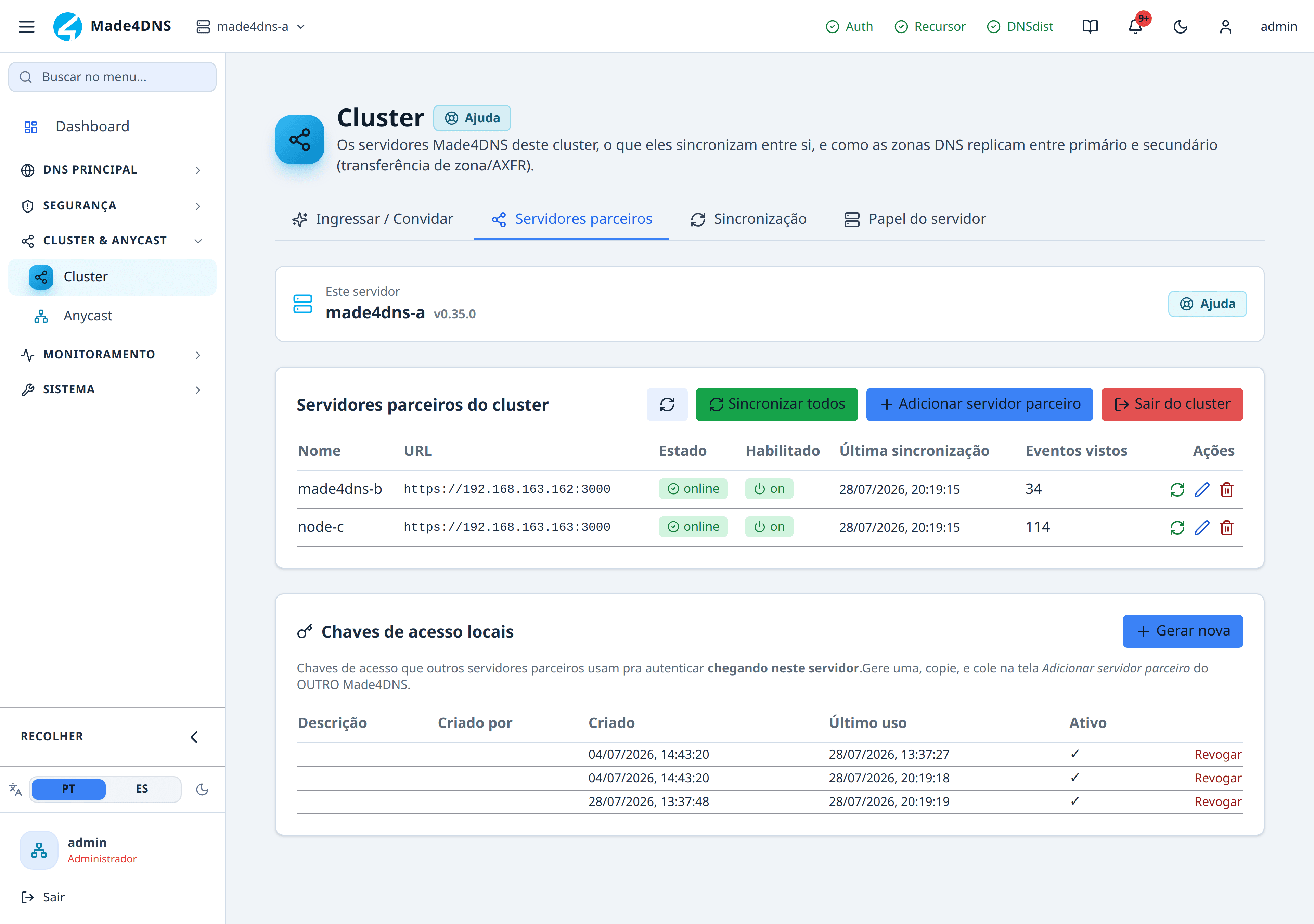
Task: Click the Auth status indicator
Action: [849, 26]
